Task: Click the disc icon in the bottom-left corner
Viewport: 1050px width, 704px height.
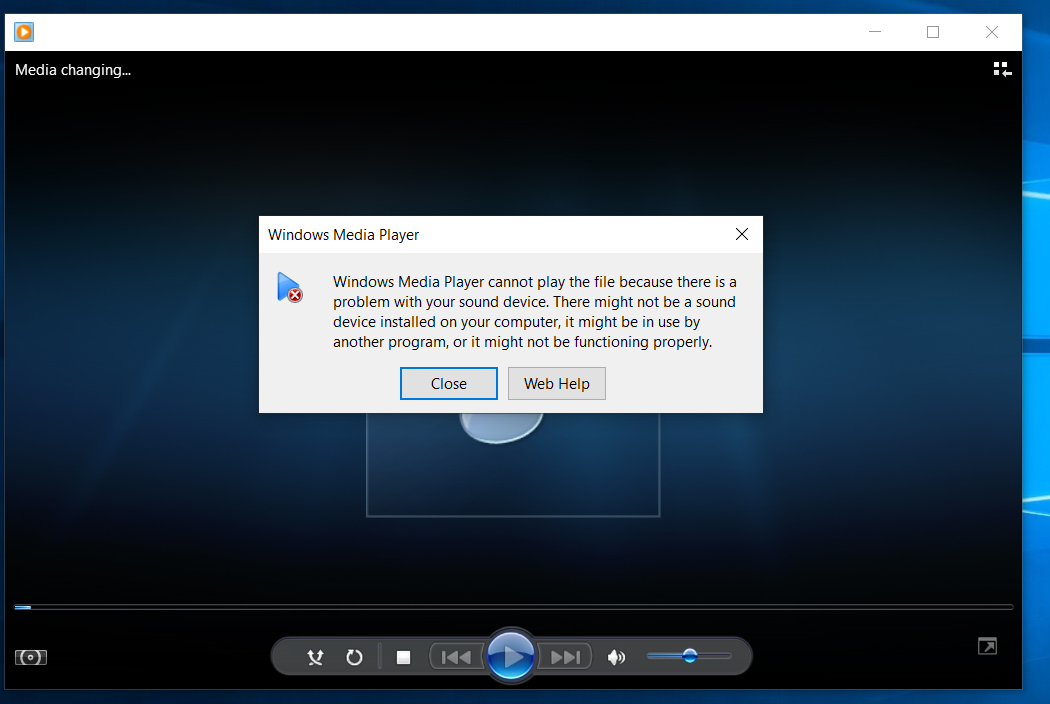Action: pos(30,657)
